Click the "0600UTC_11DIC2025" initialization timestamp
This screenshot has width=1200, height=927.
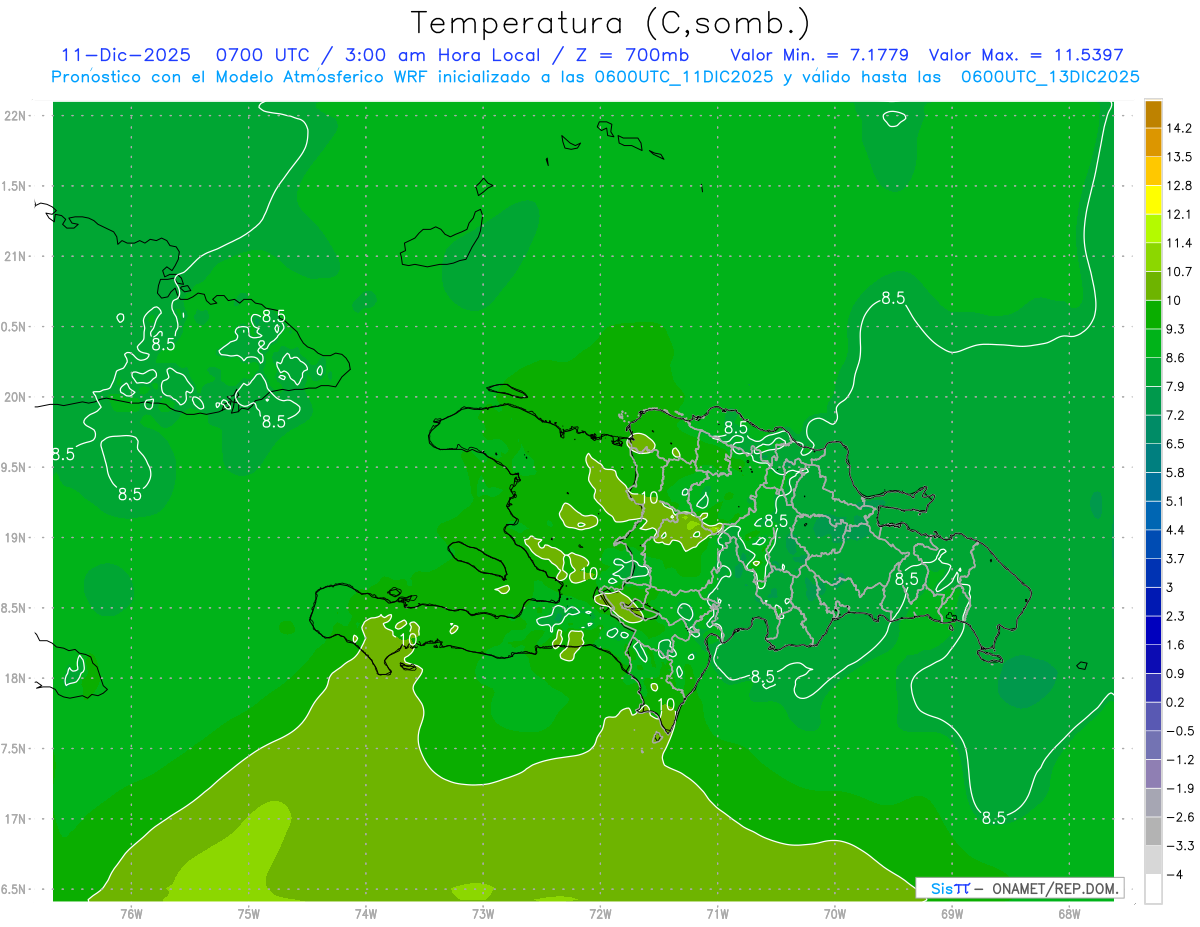(684, 77)
